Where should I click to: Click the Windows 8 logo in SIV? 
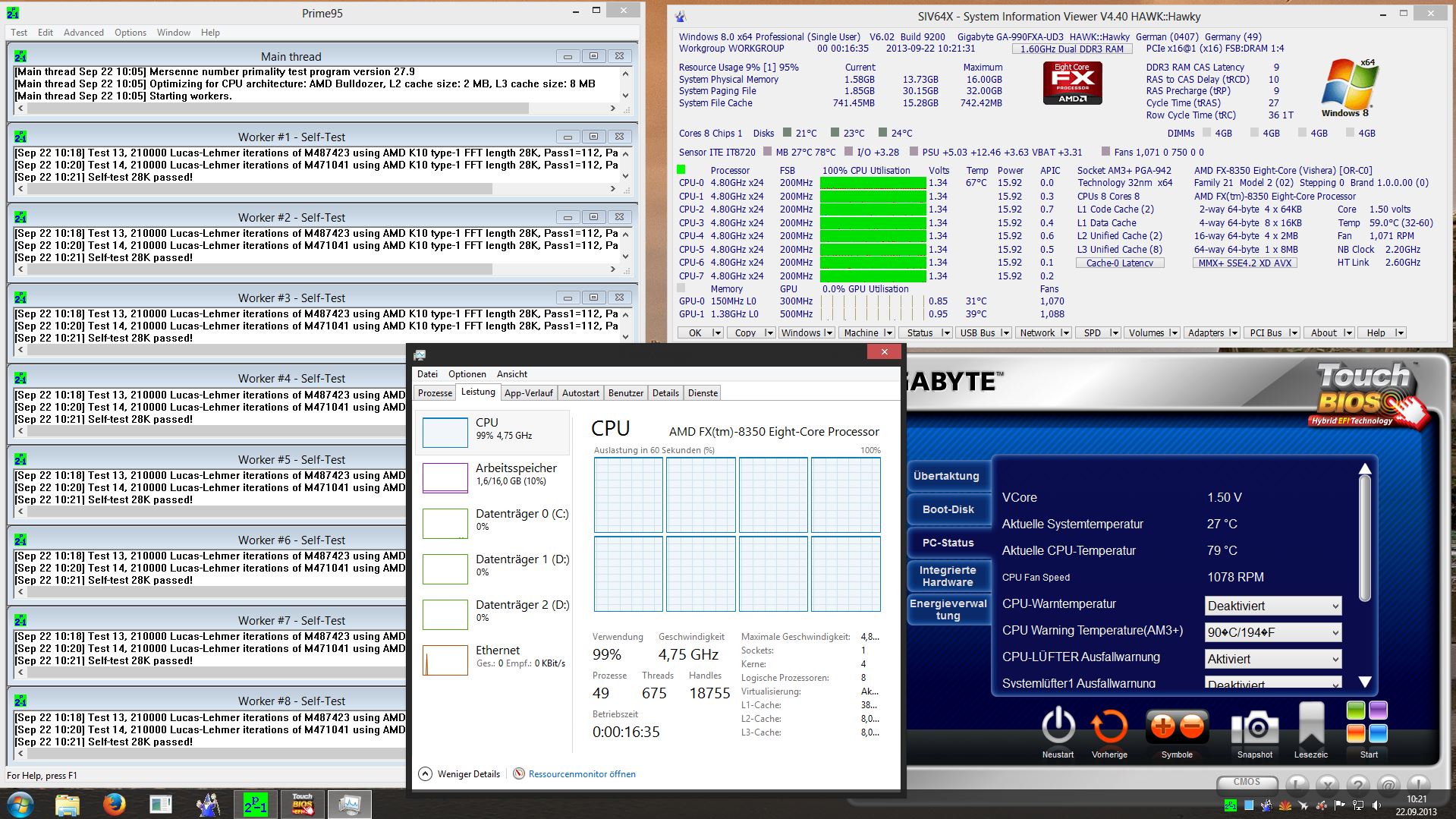click(x=1350, y=88)
